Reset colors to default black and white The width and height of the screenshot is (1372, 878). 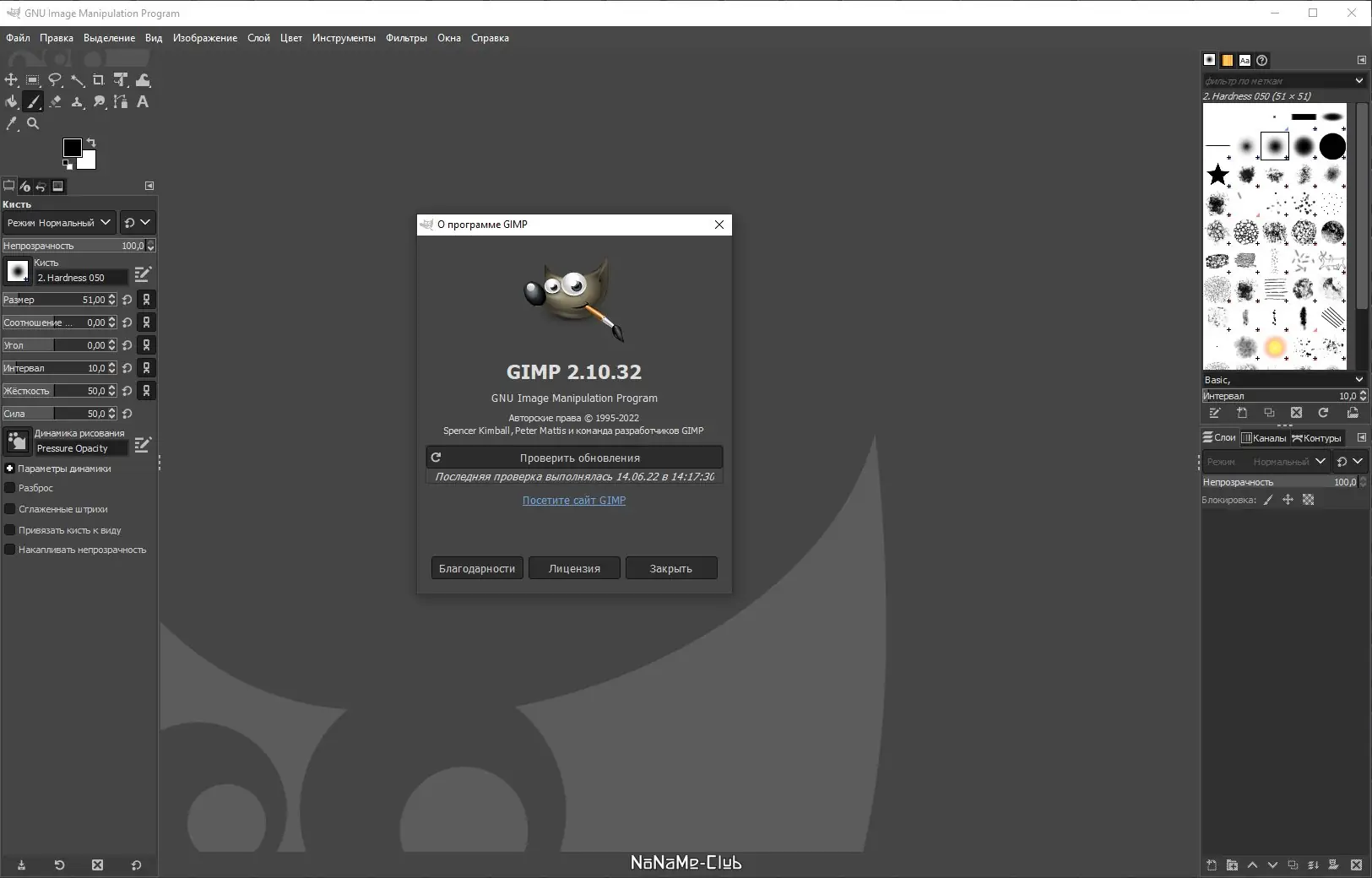68,165
